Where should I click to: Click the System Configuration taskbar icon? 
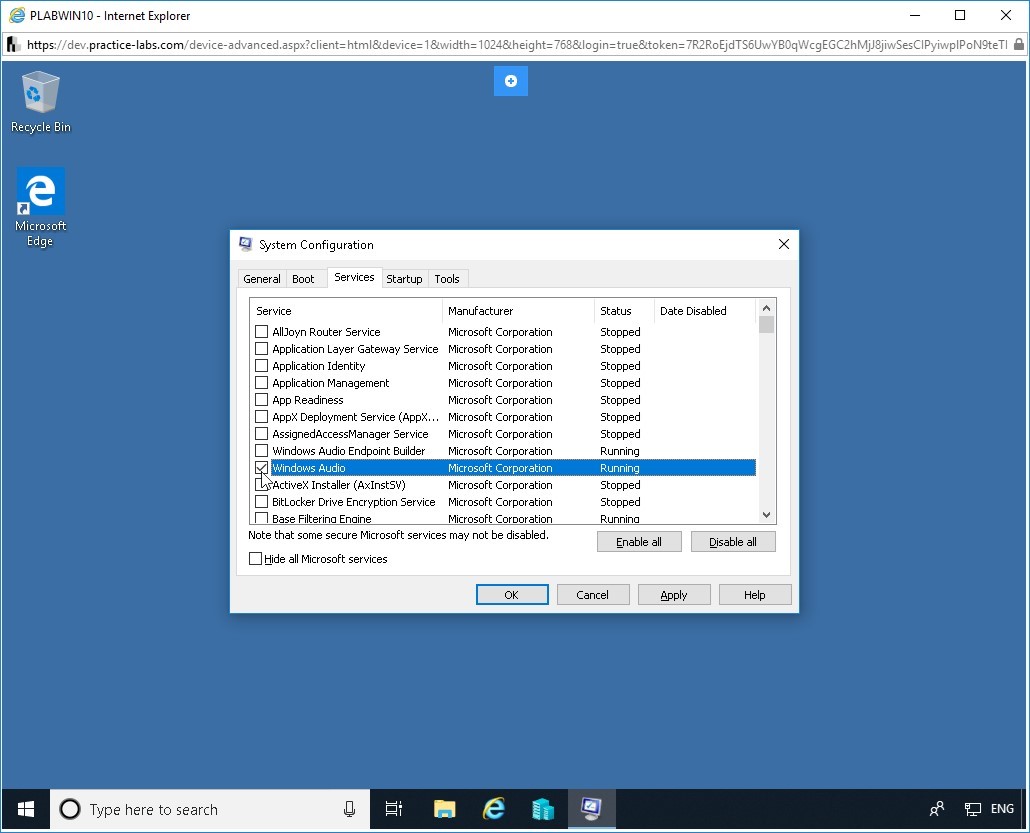point(591,809)
